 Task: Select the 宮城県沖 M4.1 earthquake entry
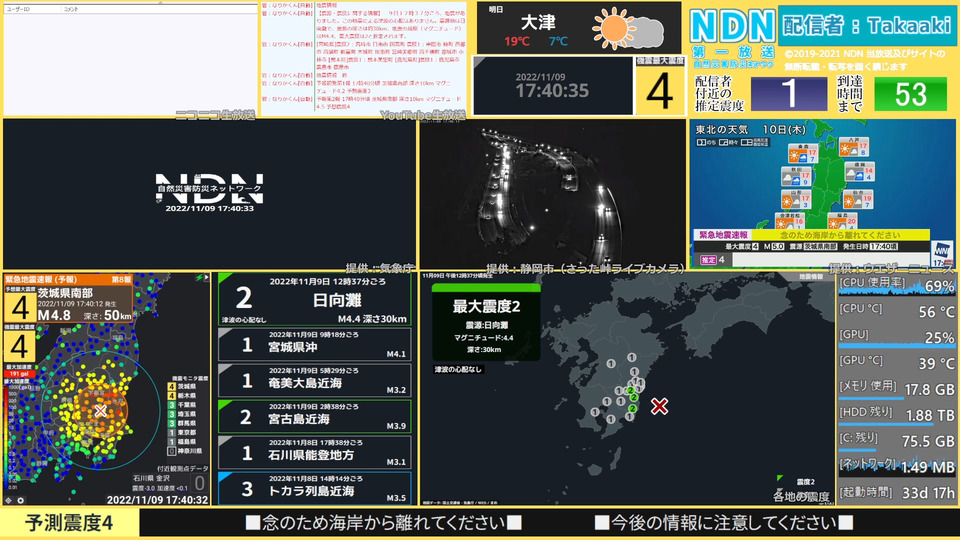coord(315,345)
